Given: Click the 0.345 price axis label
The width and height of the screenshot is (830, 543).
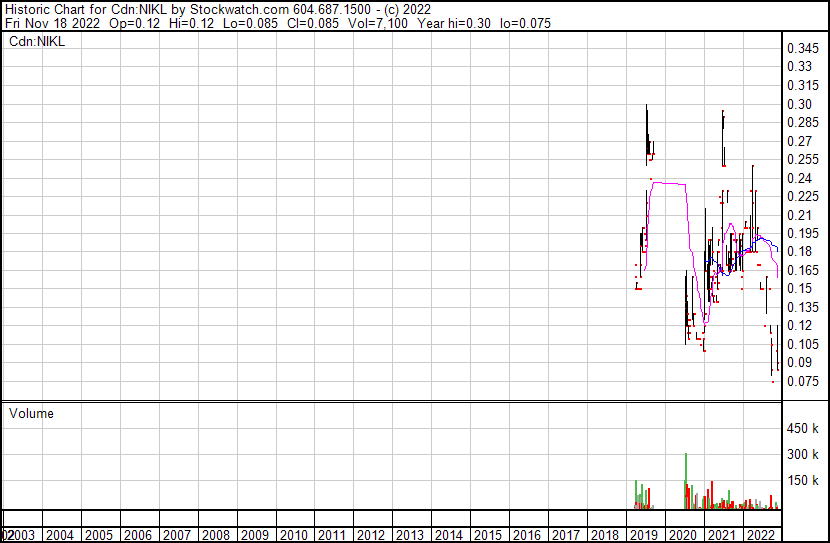Looking at the screenshot, I should point(803,48).
